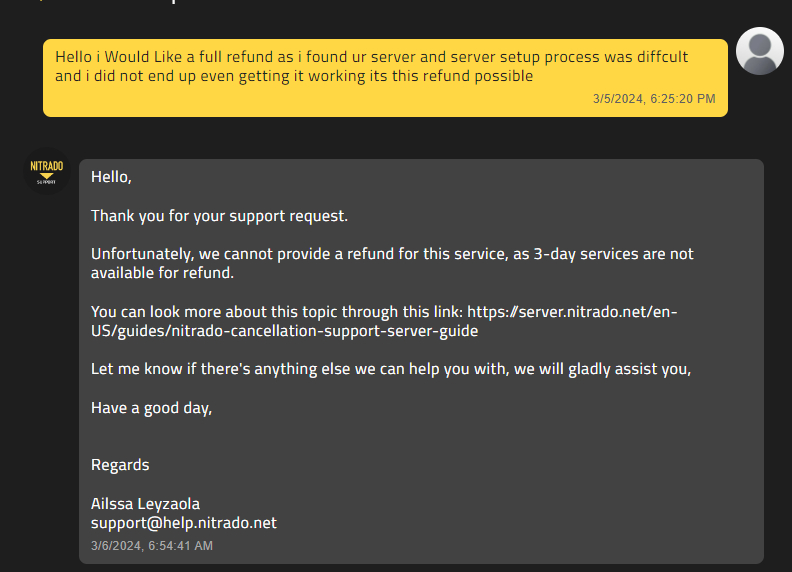Click "Thank you for your support request." line
The image size is (792, 572).
click(219, 216)
